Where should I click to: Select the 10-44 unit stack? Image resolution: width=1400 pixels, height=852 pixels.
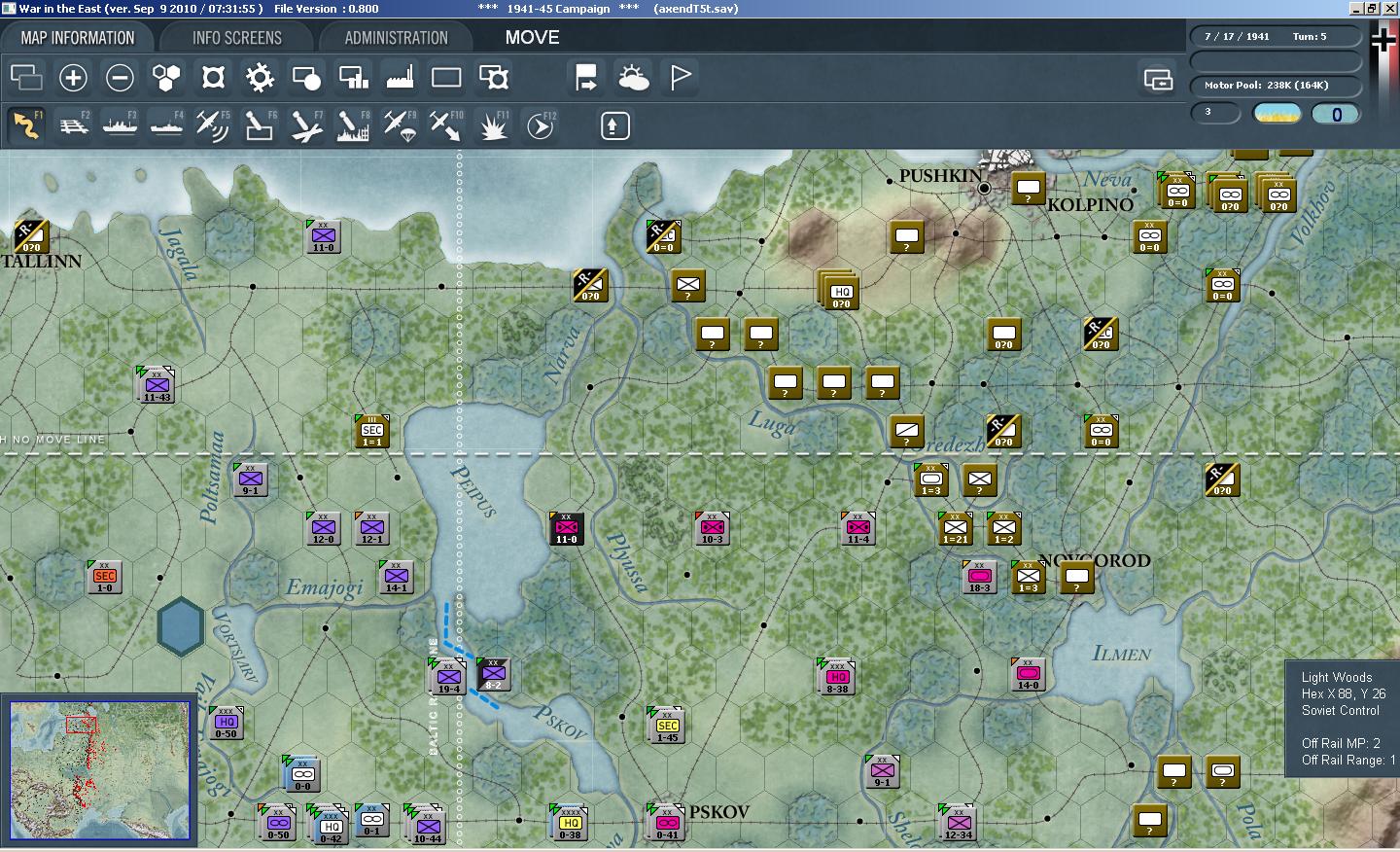point(426,824)
